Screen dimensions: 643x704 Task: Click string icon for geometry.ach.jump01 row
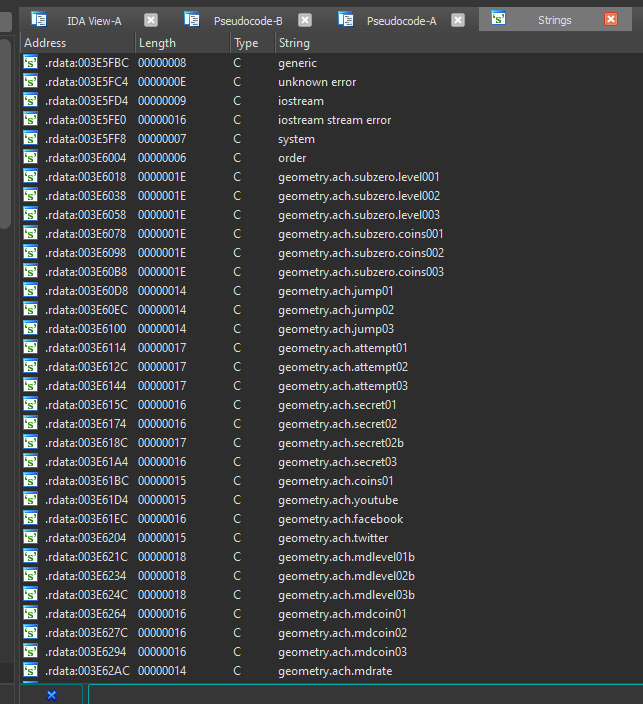[x=31, y=290]
